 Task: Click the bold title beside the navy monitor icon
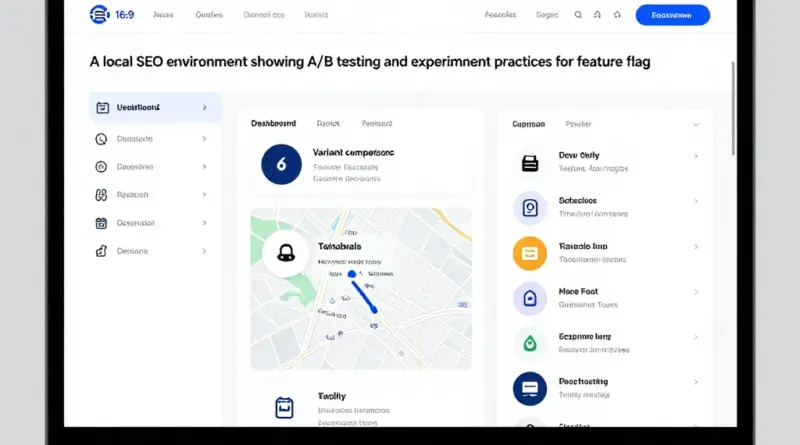pos(583,382)
